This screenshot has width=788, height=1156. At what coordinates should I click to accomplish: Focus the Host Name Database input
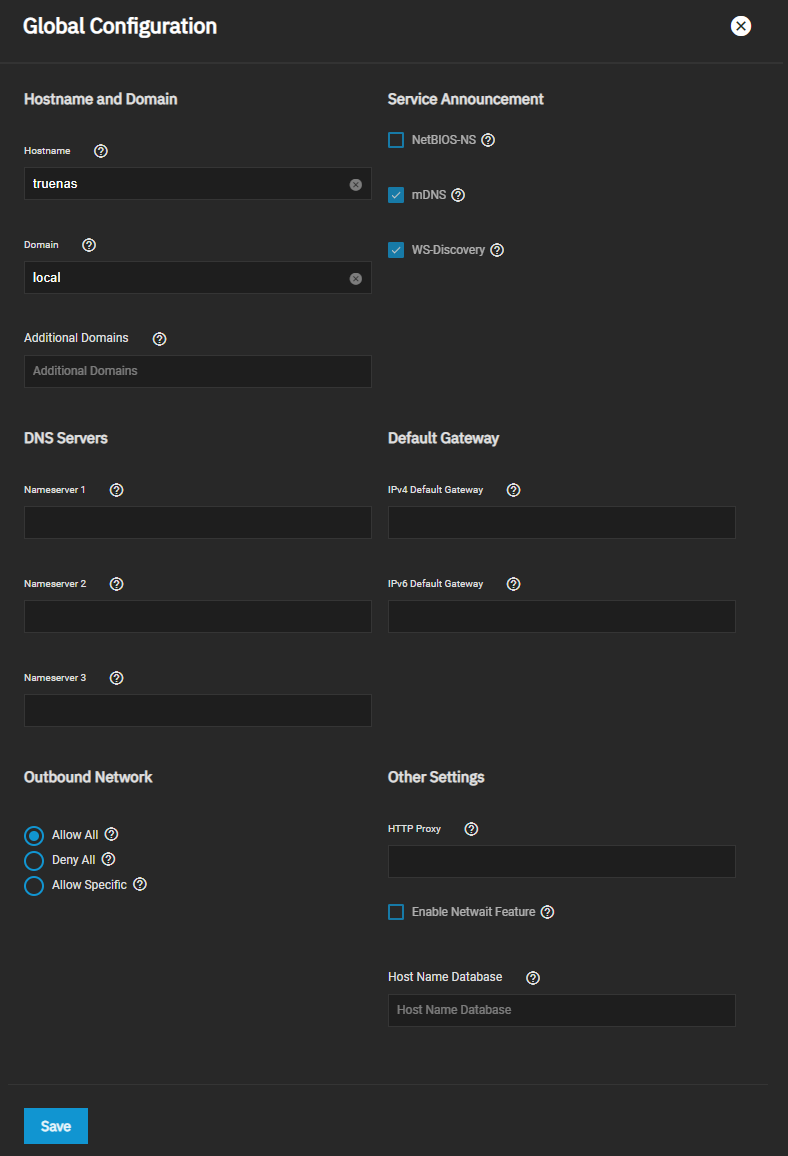(x=562, y=1010)
